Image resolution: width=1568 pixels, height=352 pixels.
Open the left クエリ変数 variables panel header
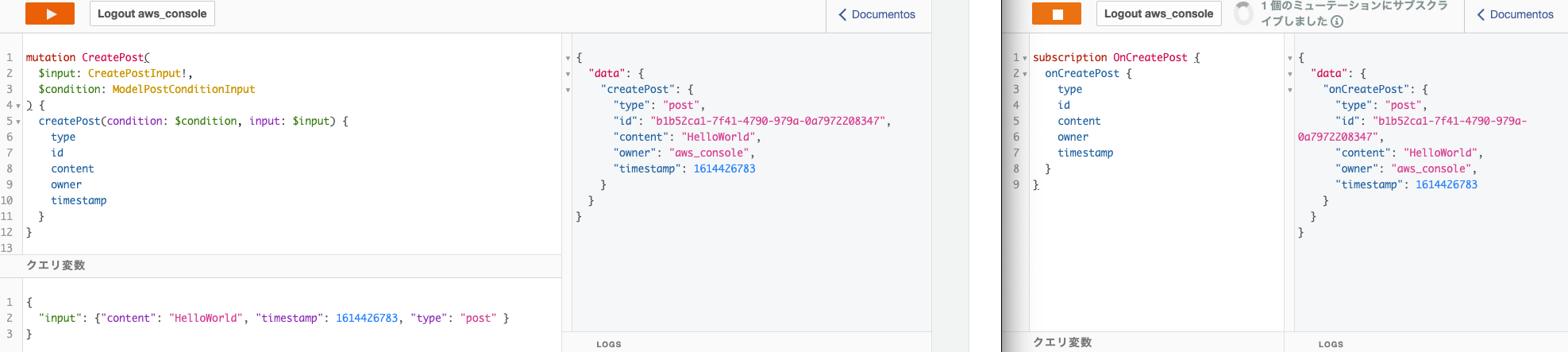280,265
